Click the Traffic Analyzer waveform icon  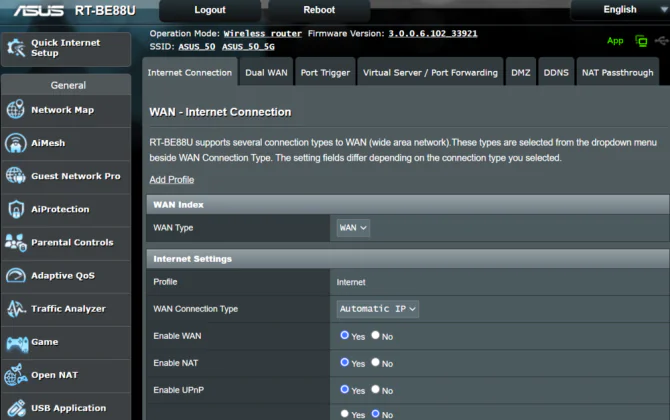pos(16,308)
